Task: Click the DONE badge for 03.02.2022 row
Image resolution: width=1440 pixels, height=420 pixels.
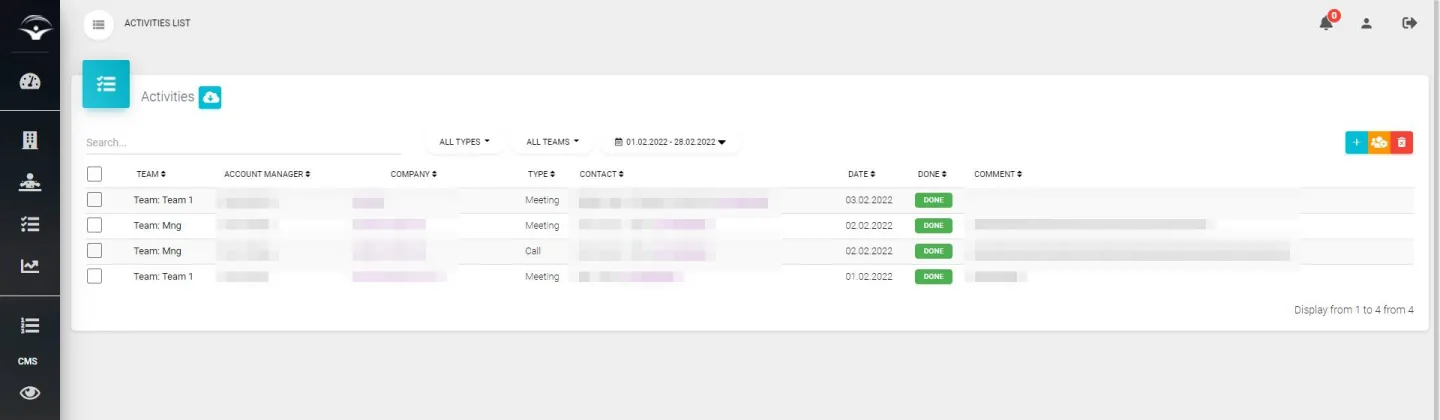Action: [933, 200]
